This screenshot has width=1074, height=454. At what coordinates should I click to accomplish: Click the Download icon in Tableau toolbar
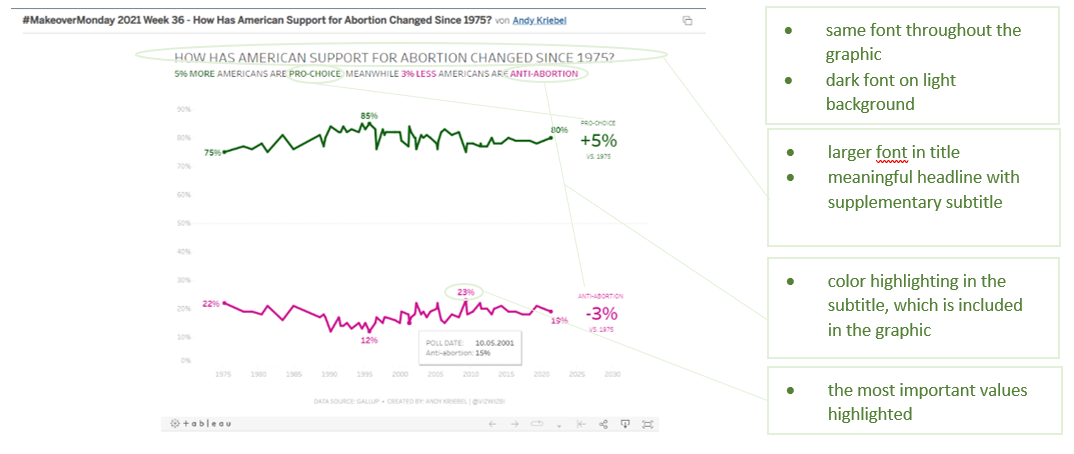pyautogui.click(x=626, y=424)
